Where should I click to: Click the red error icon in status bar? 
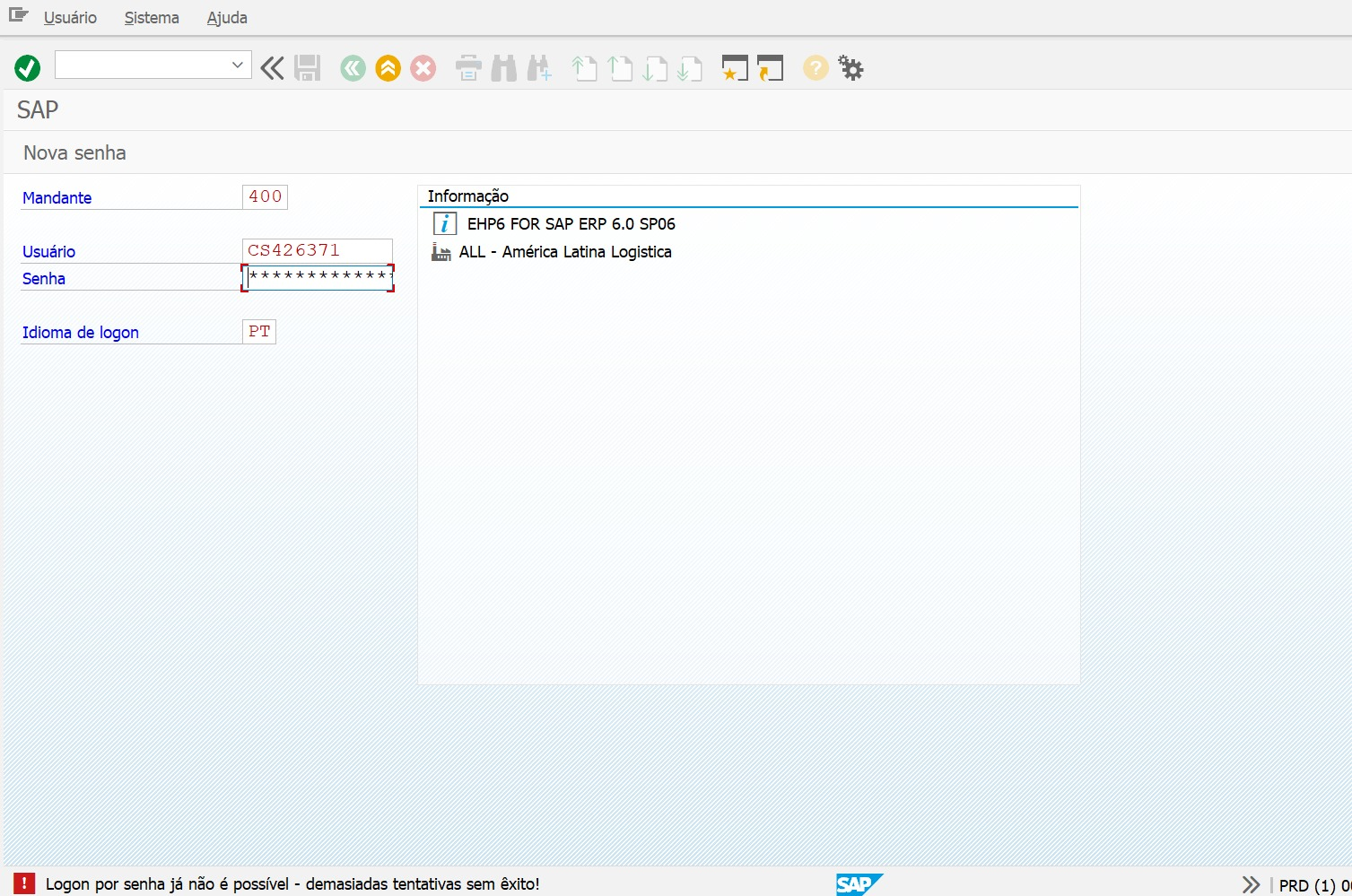coord(24,883)
